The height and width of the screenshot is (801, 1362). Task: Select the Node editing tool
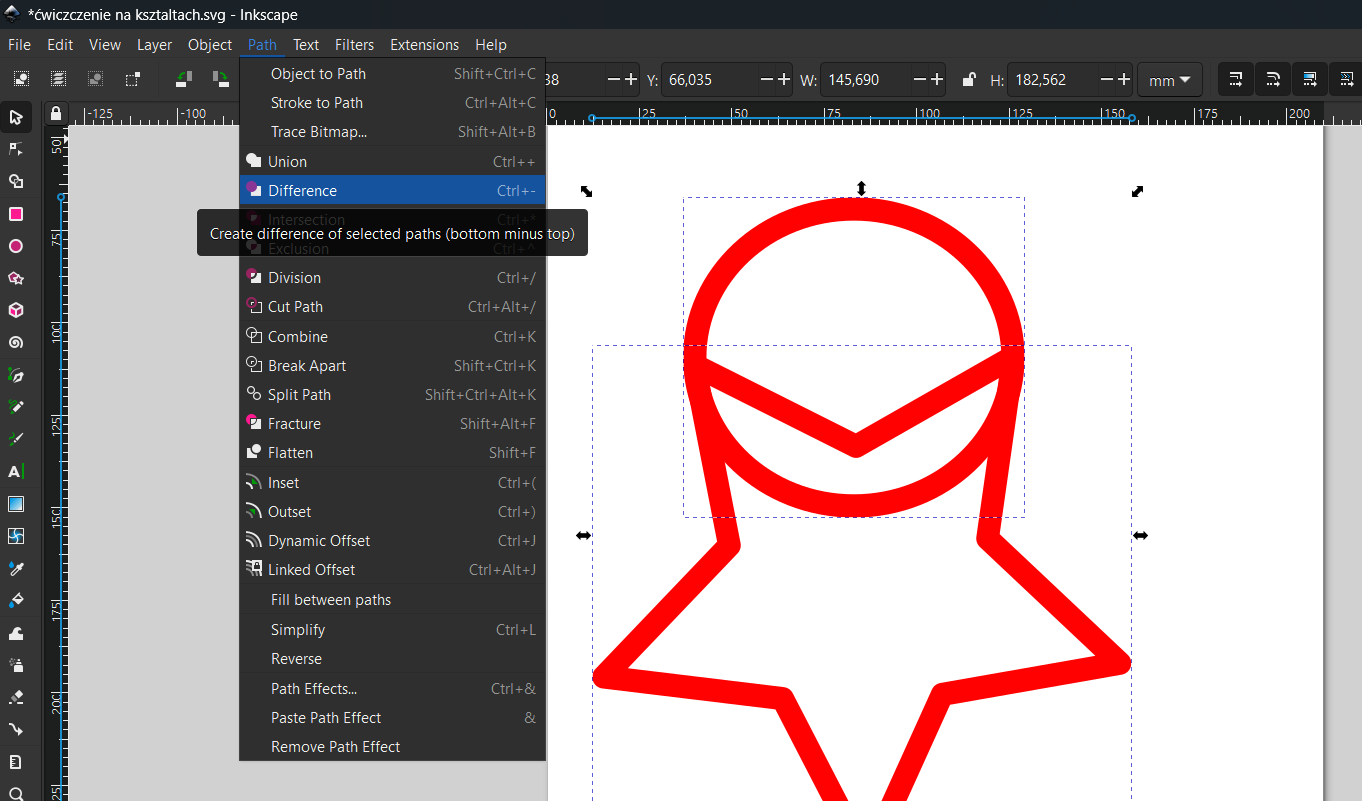coord(16,150)
